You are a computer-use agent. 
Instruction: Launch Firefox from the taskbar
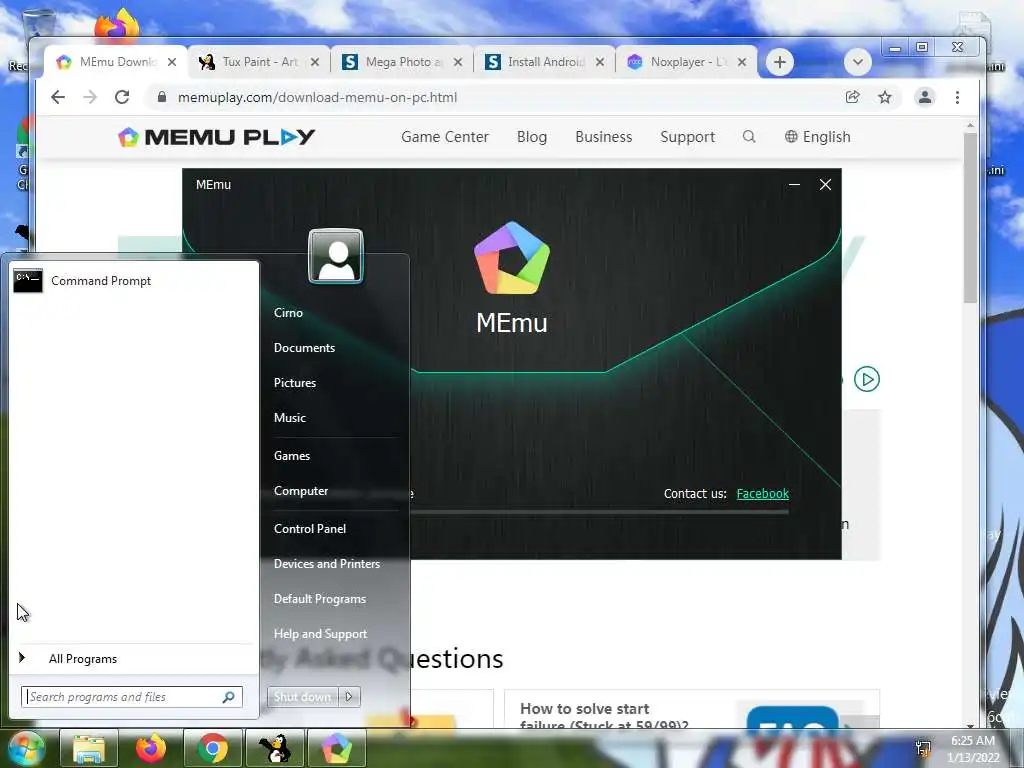click(x=151, y=748)
